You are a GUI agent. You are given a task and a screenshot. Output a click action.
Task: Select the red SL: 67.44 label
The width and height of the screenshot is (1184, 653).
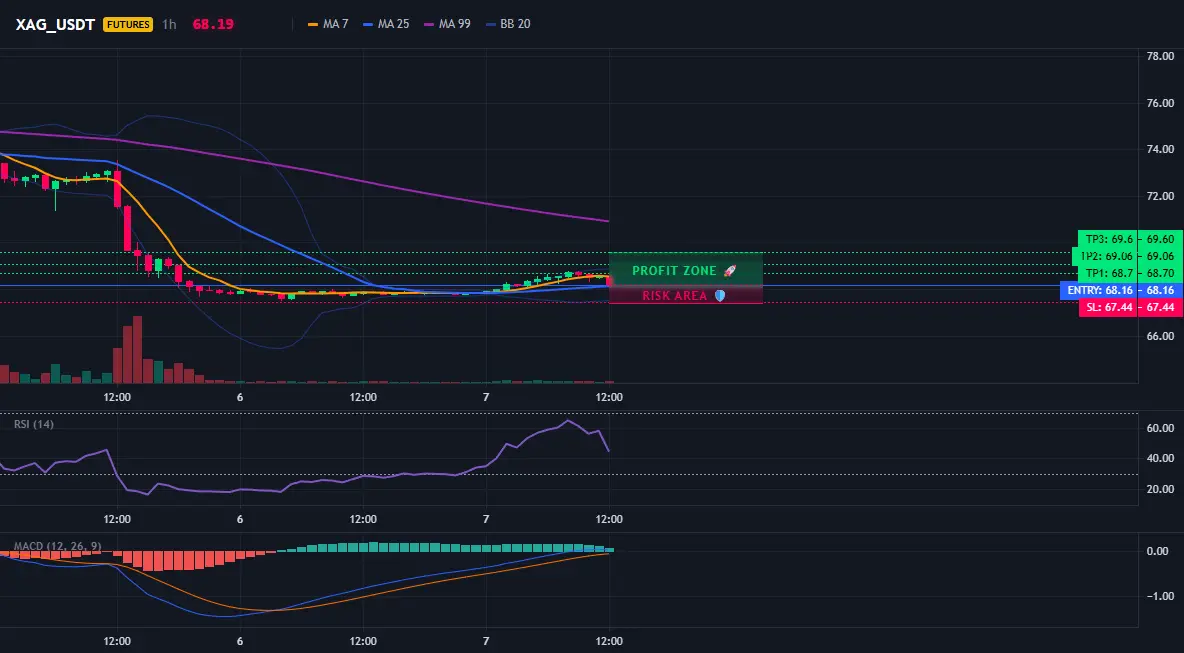tap(1109, 308)
